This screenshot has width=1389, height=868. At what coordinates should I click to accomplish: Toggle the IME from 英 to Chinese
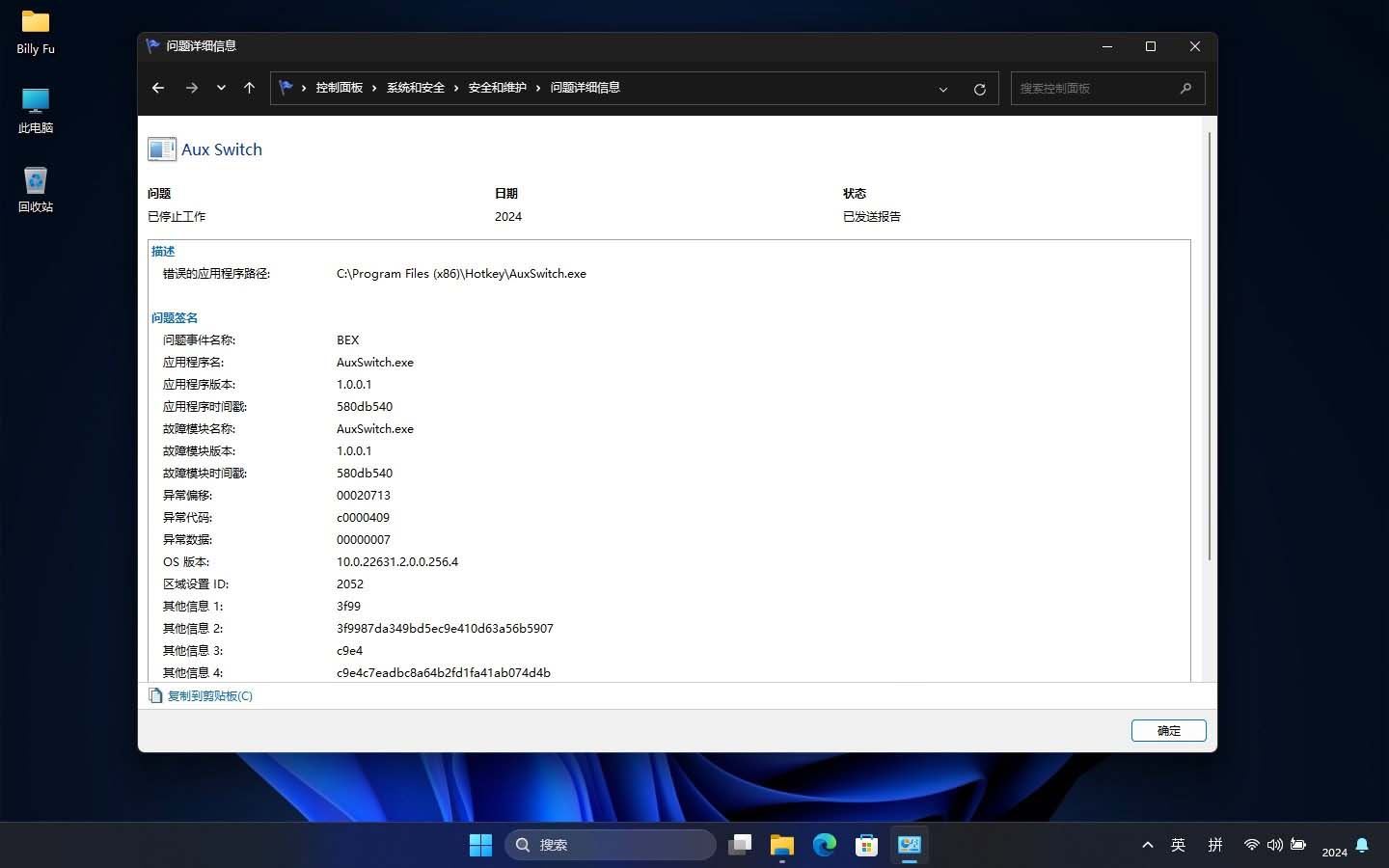1178,845
